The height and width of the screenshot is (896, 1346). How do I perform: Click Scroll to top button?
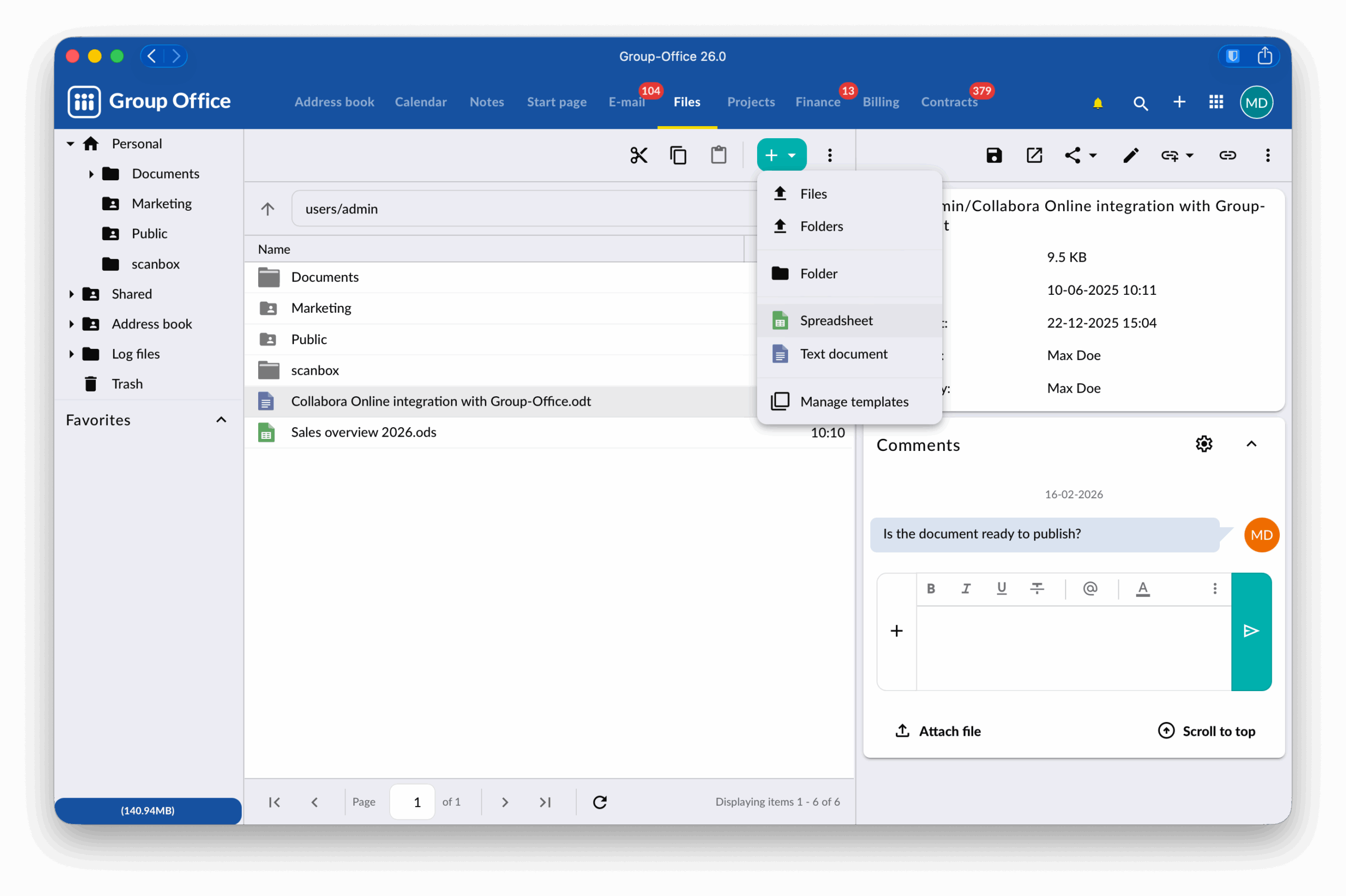[x=1207, y=731]
